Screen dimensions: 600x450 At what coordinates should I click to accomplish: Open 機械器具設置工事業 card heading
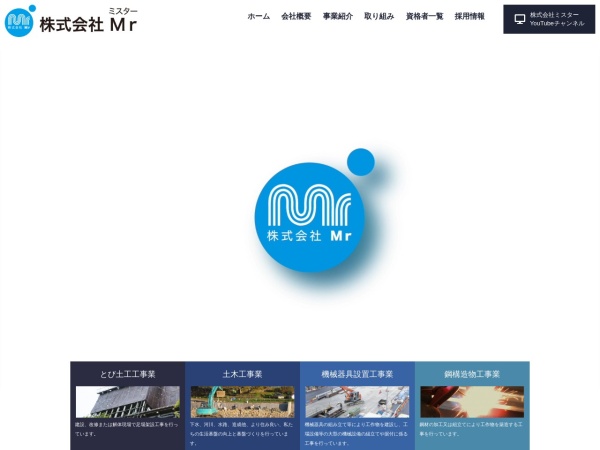click(357, 374)
